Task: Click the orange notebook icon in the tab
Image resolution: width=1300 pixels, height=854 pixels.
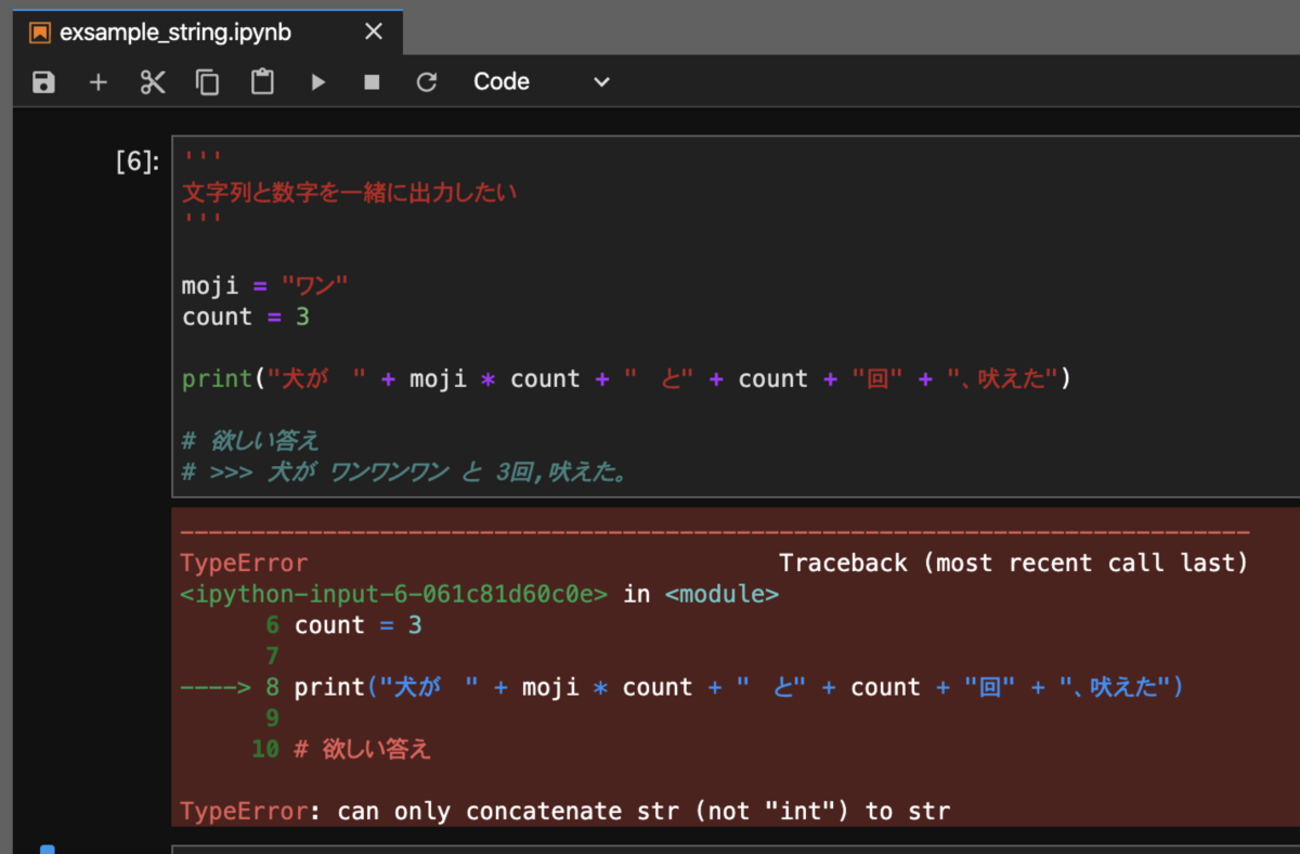Action: pyautogui.click(x=39, y=32)
